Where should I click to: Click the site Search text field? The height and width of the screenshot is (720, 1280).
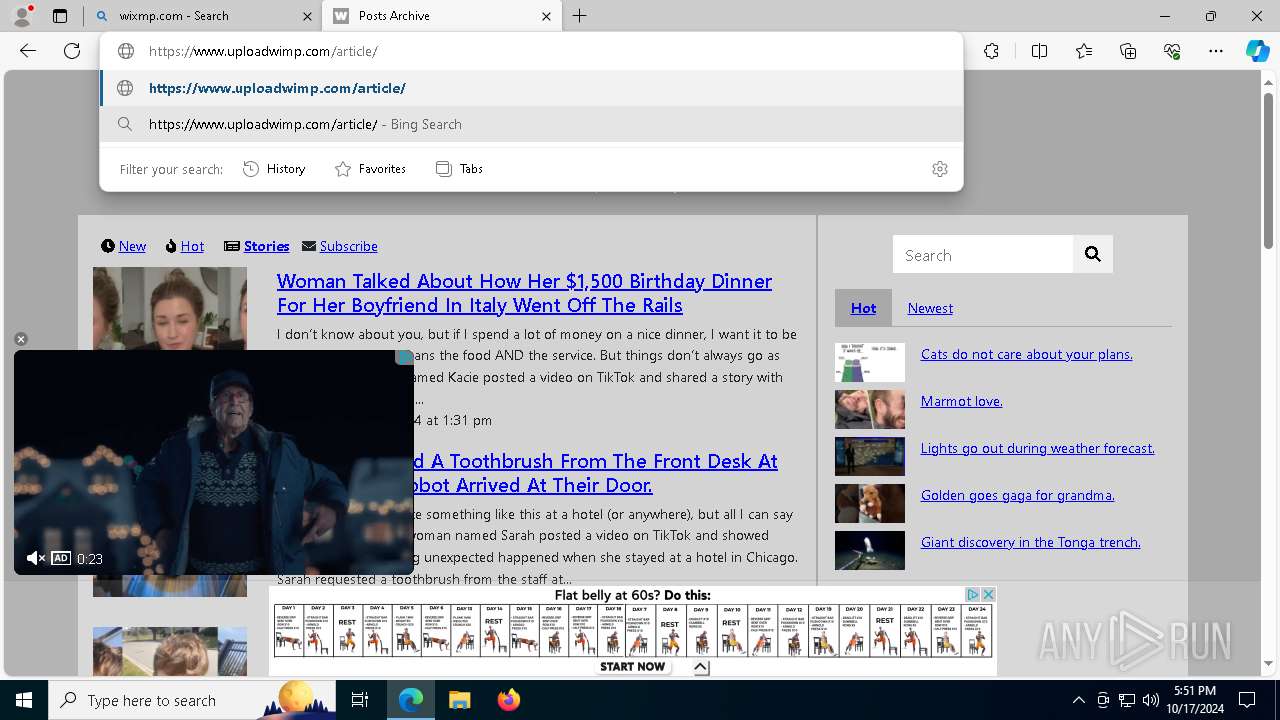click(x=983, y=255)
